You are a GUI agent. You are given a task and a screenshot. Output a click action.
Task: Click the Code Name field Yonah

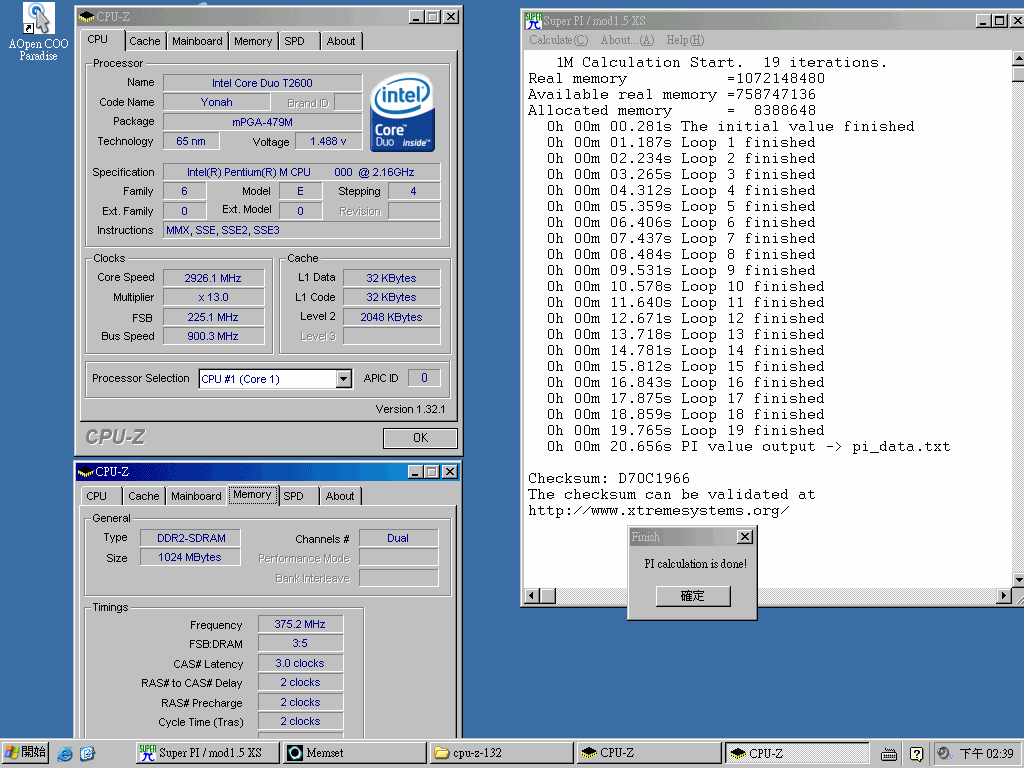click(x=217, y=102)
